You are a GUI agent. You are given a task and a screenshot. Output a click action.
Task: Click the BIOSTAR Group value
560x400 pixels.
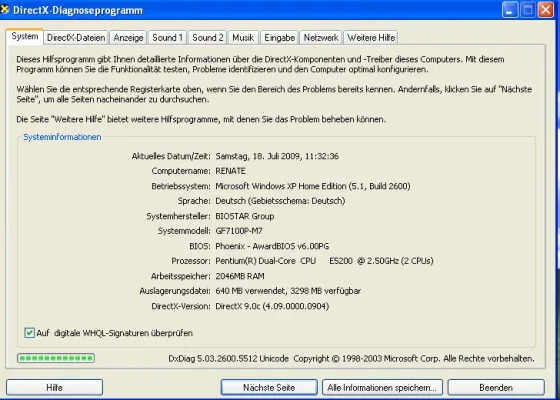pyautogui.click(x=245, y=216)
